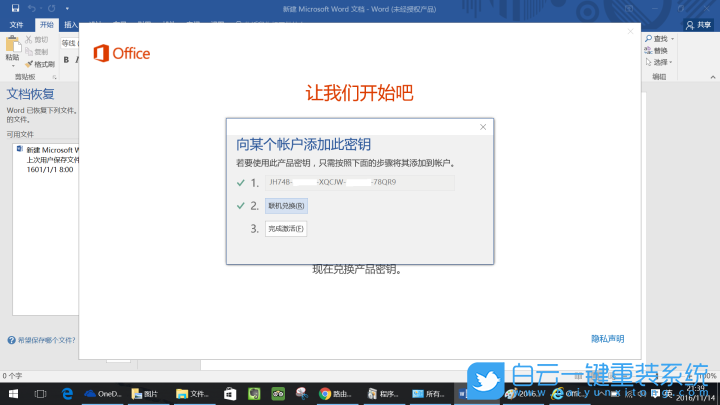Open the Windows Store taskbar icon
Screen dimensions: 720x405
230,394
